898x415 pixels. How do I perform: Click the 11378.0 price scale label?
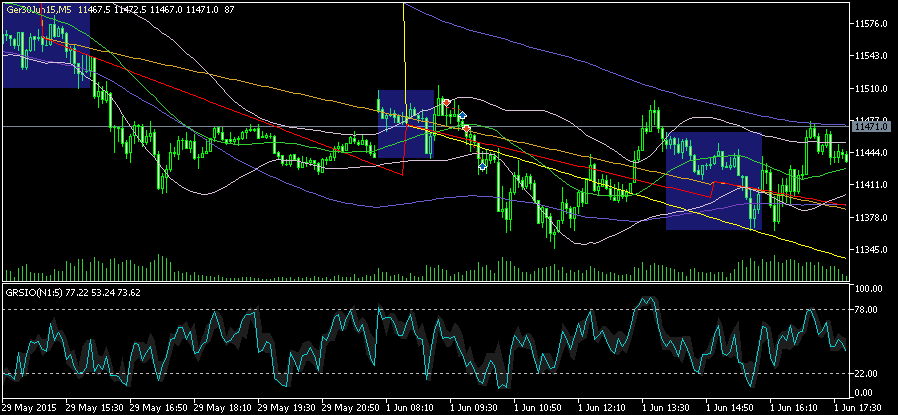coord(870,218)
